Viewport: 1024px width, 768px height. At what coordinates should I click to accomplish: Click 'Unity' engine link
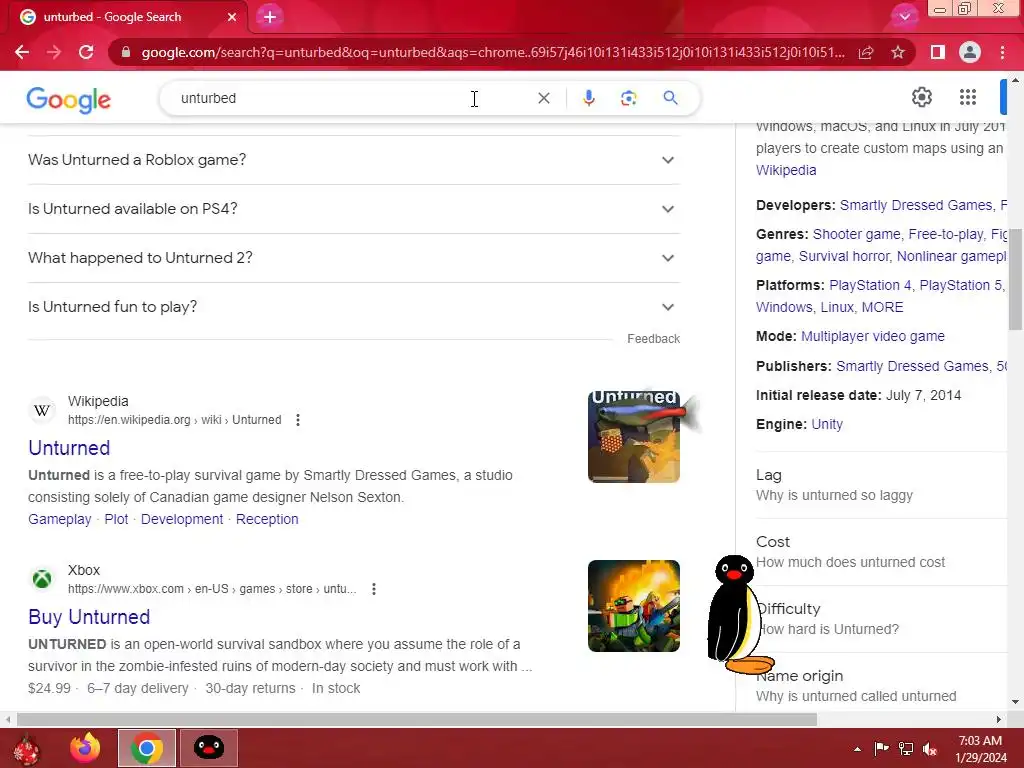[x=827, y=424]
